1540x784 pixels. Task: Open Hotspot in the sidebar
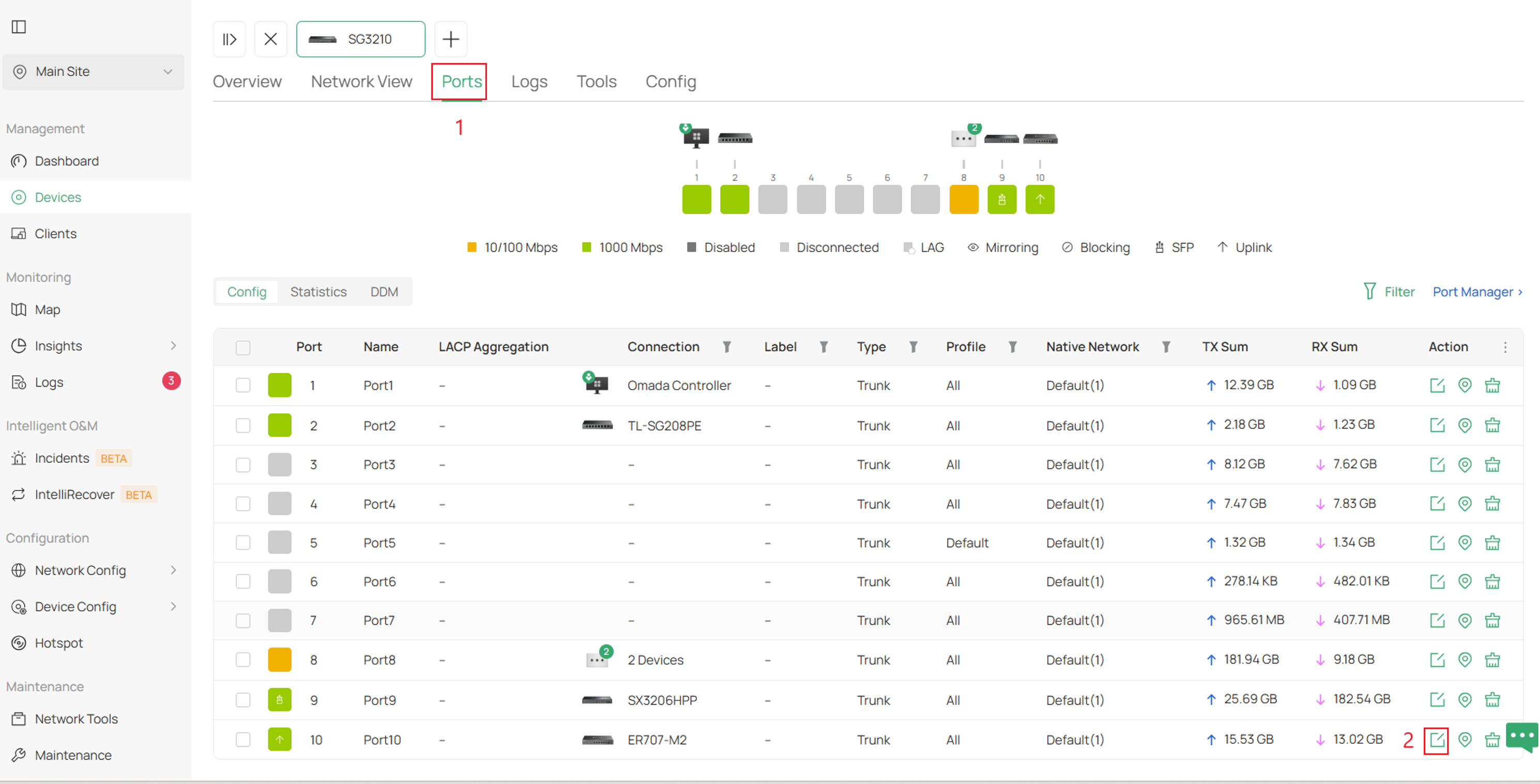point(96,643)
